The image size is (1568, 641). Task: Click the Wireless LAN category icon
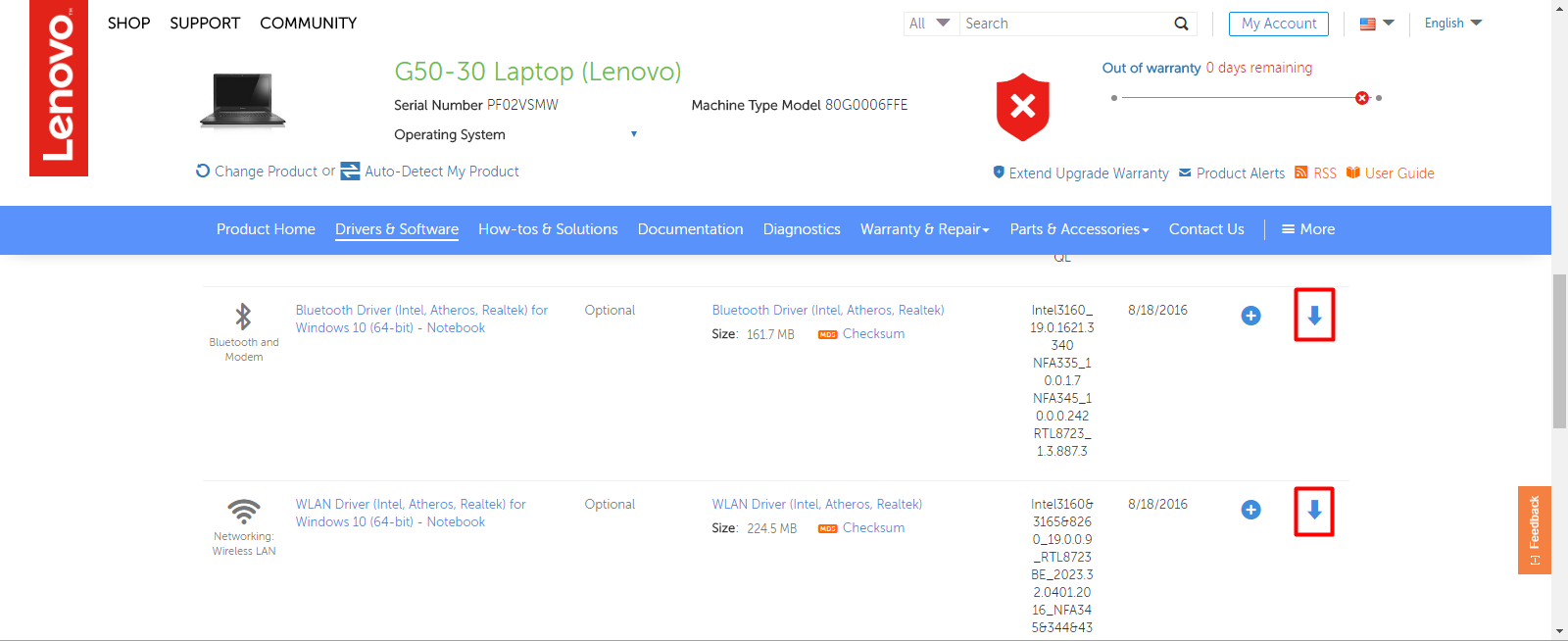coord(243,512)
